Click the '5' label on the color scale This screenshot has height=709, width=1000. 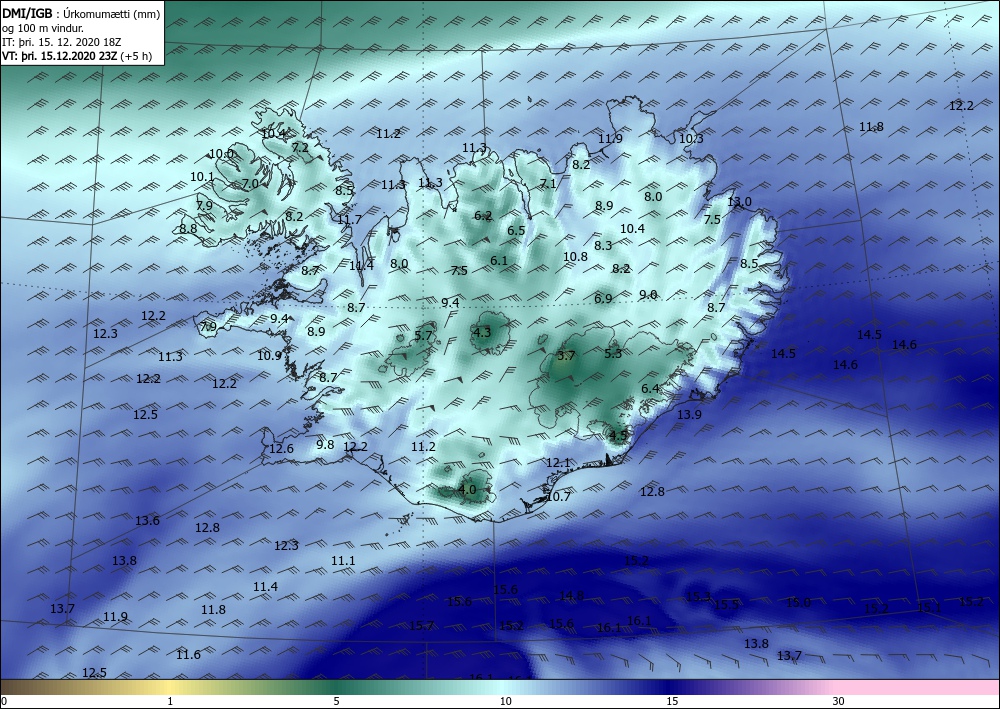336,701
